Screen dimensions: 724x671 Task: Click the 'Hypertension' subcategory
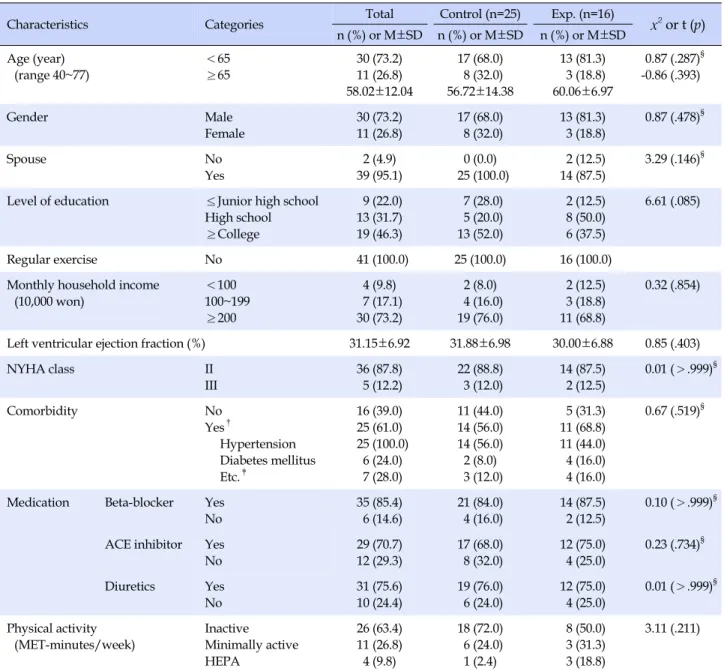coord(258,444)
